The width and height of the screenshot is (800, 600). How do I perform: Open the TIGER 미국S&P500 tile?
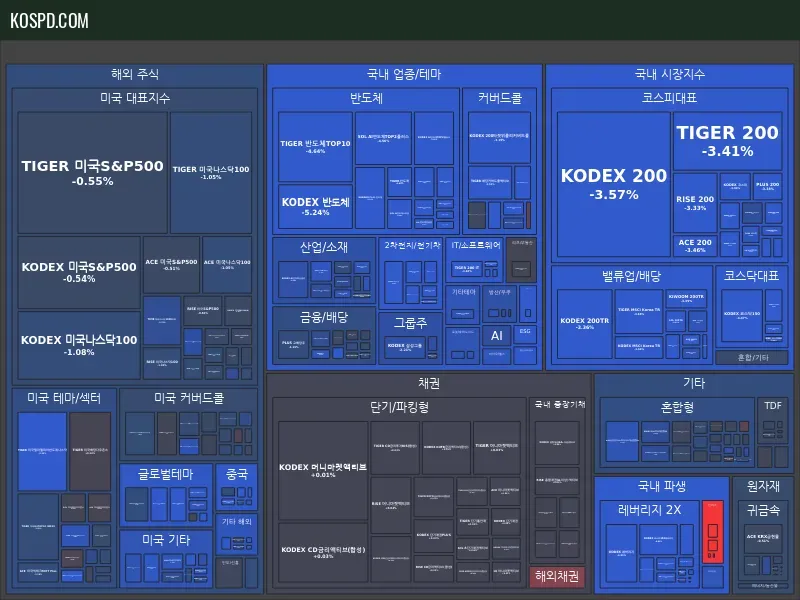[x=92, y=173]
